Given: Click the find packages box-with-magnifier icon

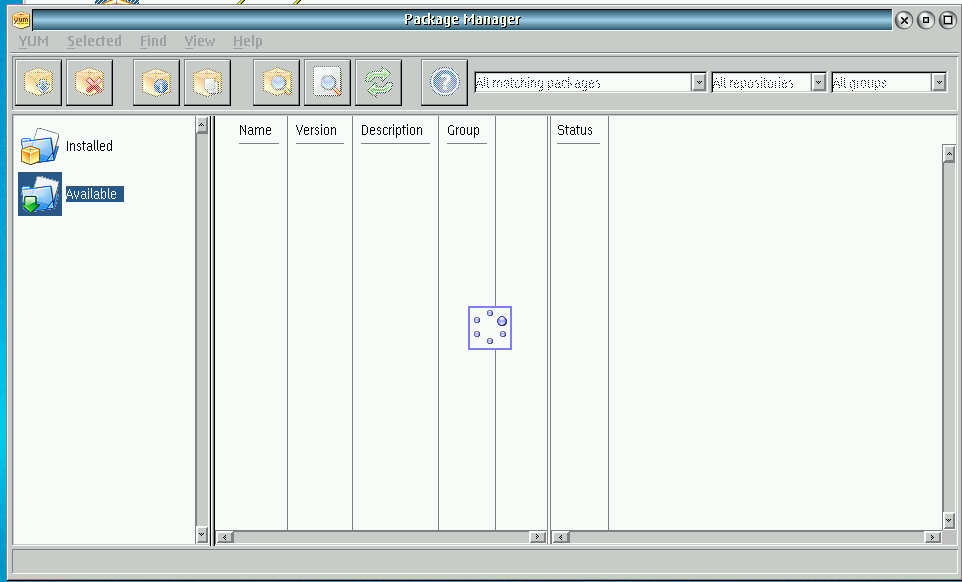Looking at the screenshot, I should click(x=277, y=82).
